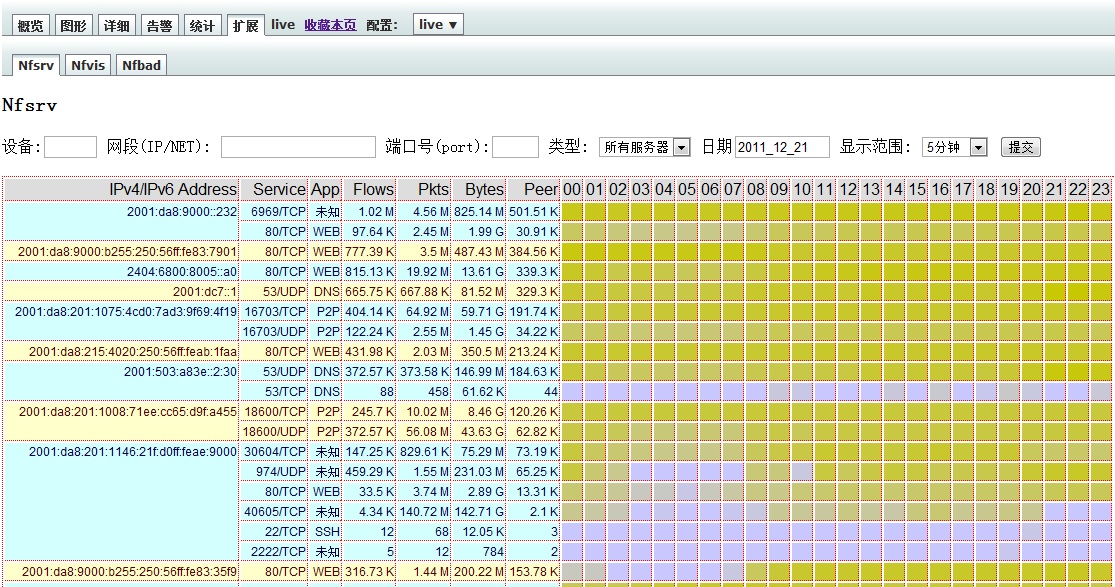The width and height of the screenshot is (1115, 587).
Task: Select address 2404:6800:8005::a0
Action: [182, 272]
